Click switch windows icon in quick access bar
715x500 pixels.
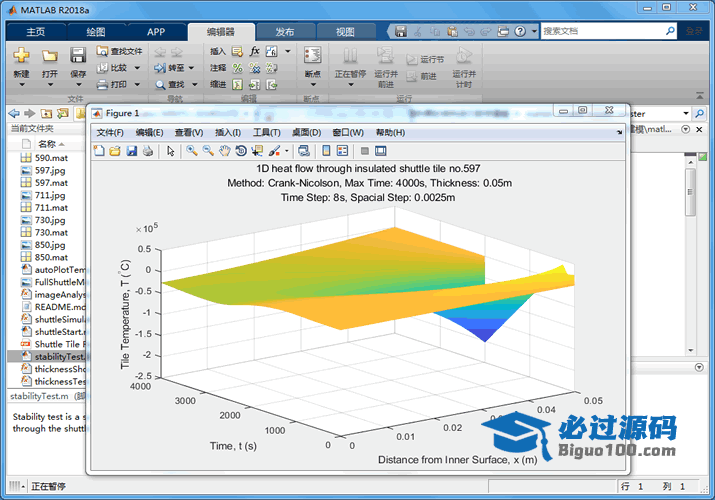[503, 31]
